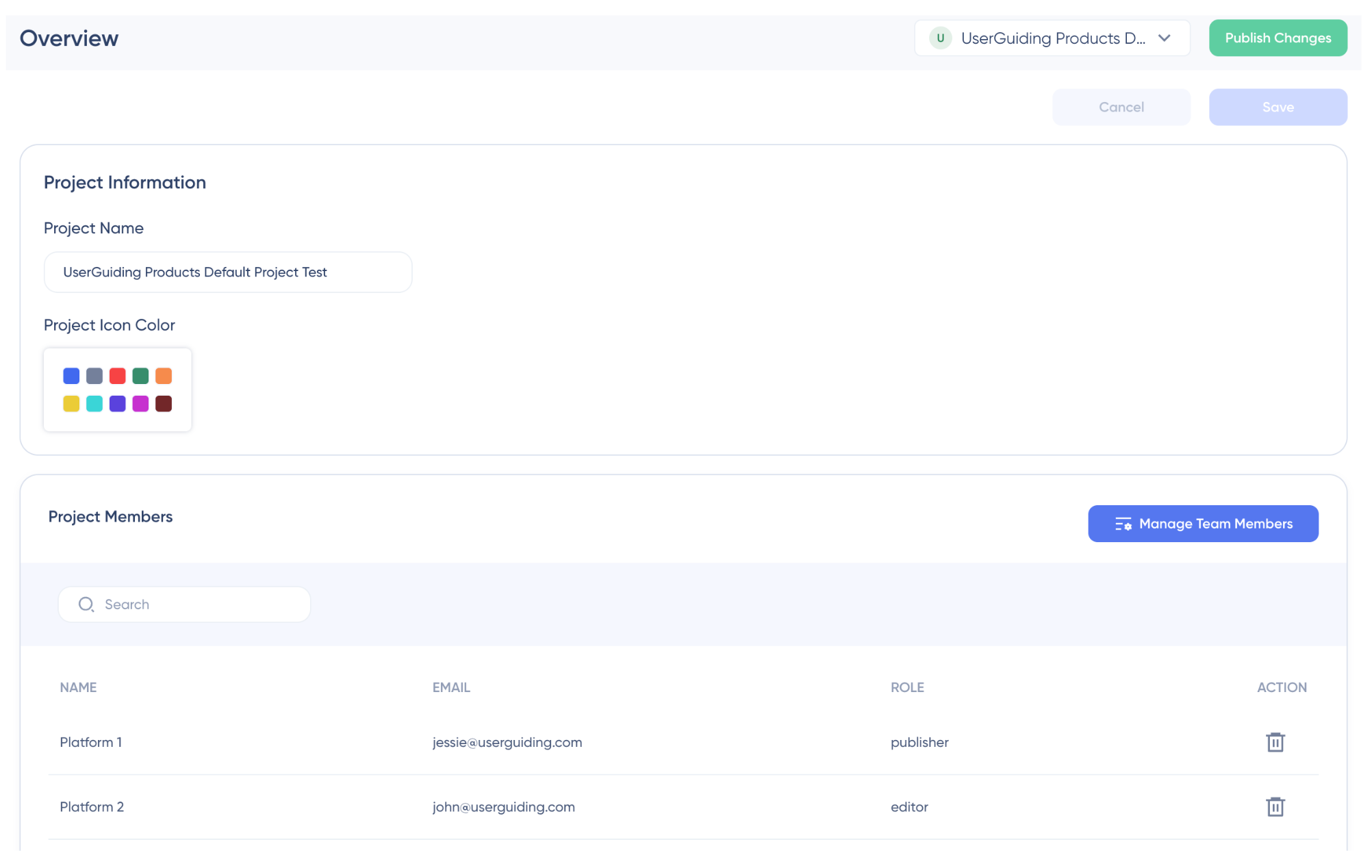The height and width of the screenshot is (868, 1372).
Task: Open Manage Team Members
Action: [1203, 524]
